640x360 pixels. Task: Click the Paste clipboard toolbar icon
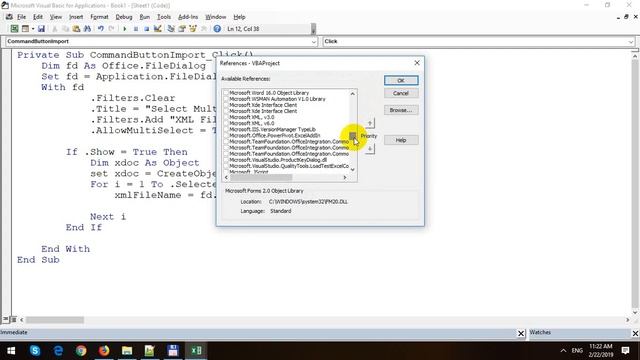[x=76, y=29]
